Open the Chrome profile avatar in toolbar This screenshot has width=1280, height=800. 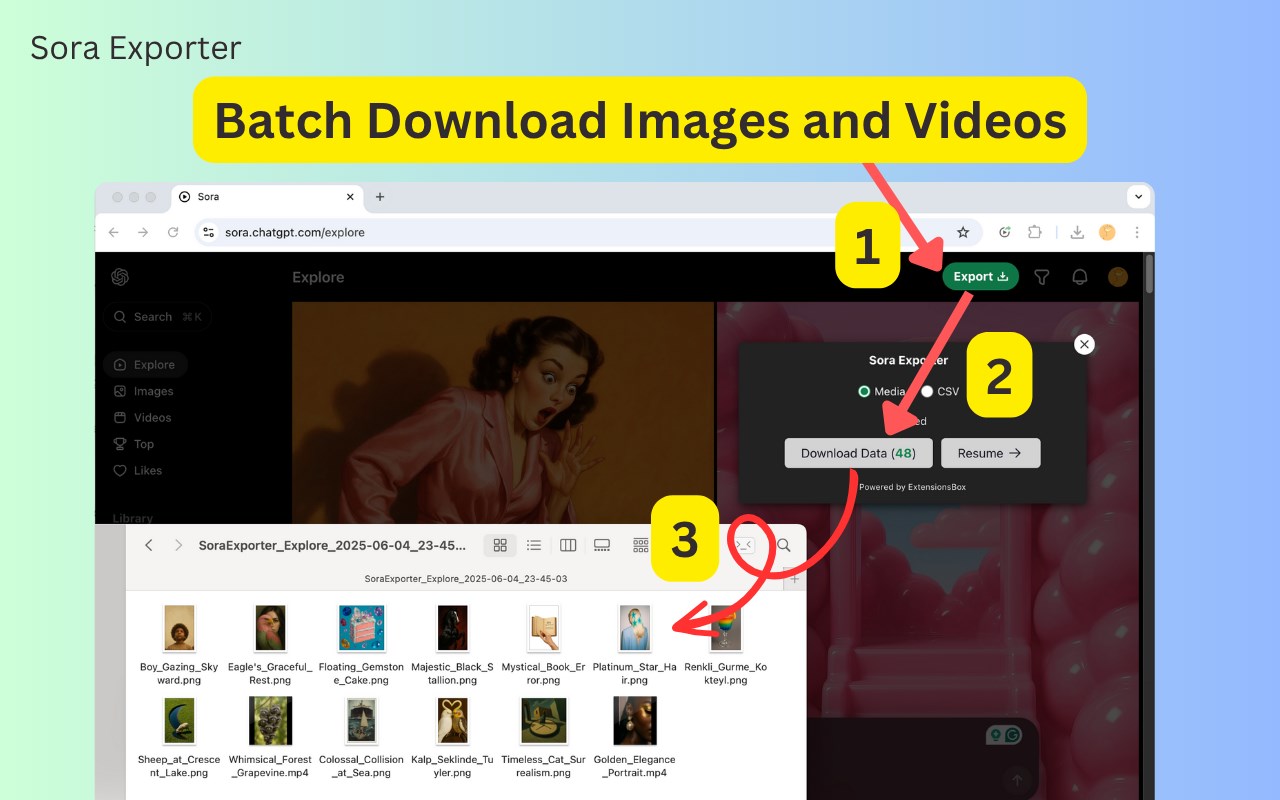click(1107, 232)
